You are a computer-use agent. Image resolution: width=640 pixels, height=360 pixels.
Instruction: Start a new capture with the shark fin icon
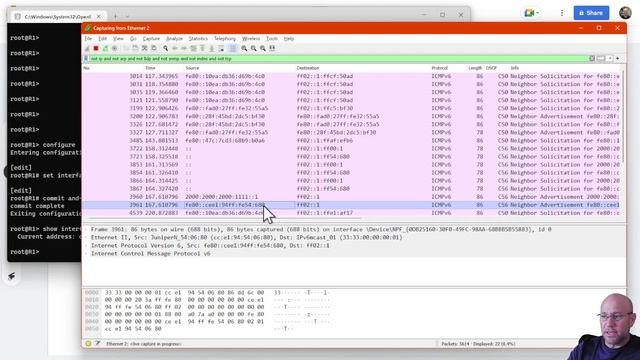coord(87,48)
